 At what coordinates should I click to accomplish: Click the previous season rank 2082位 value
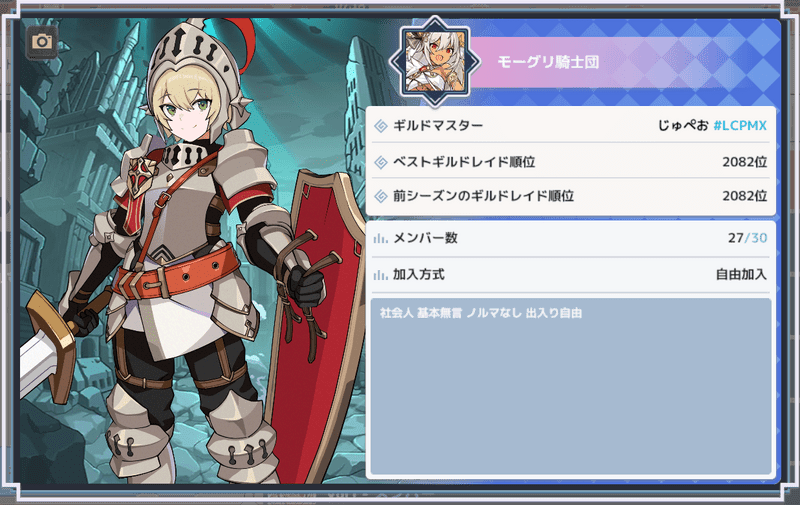coord(744,196)
